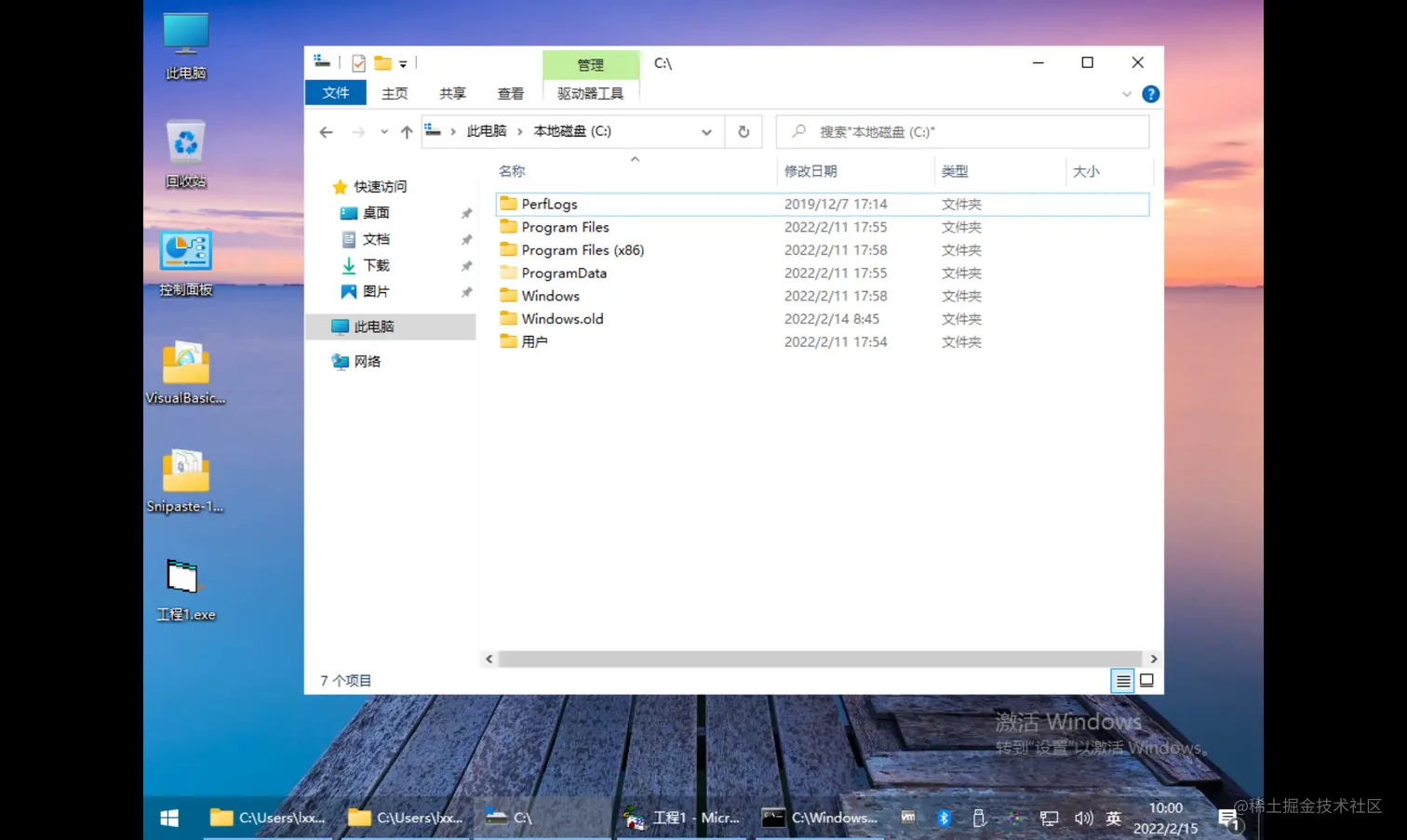Open the 回收站 recycle bin icon
The width and height of the screenshot is (1407, 840).
pos(185,153)
